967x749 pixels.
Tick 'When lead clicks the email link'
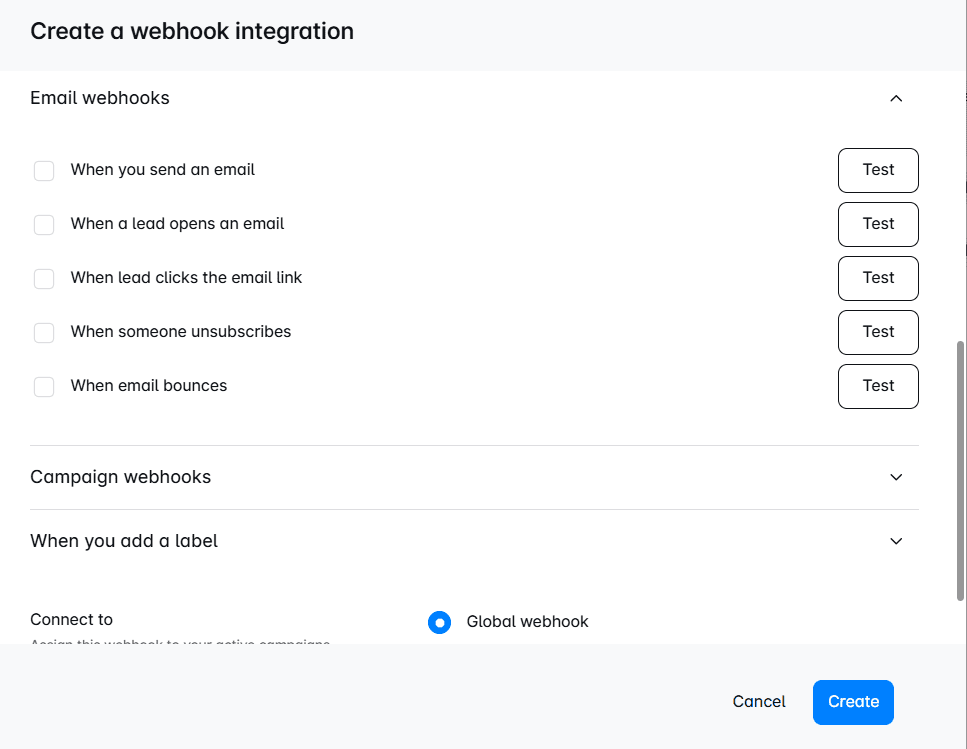tap(44, 278)
